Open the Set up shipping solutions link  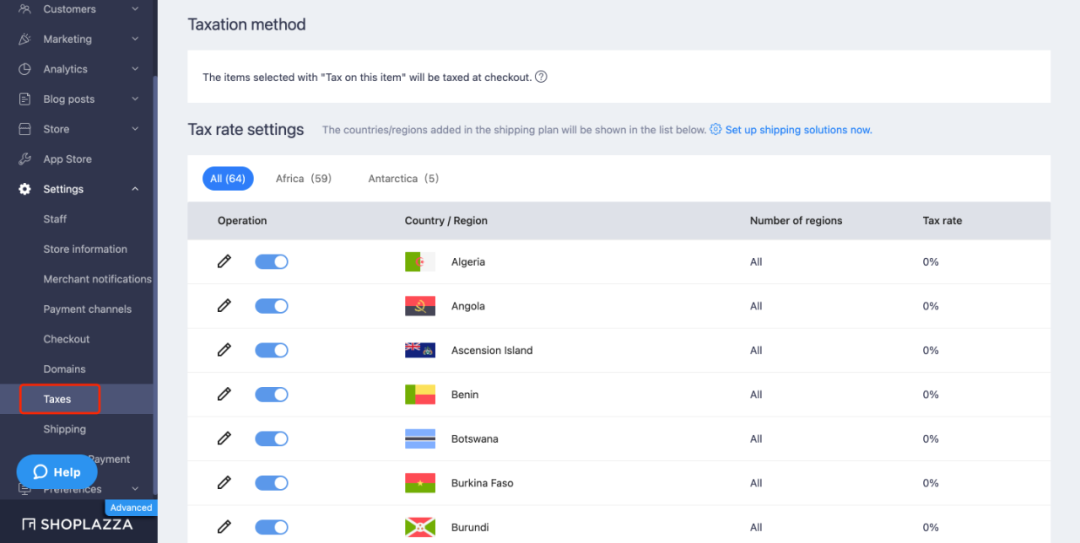pyautogui.click(x=798, y=130)
